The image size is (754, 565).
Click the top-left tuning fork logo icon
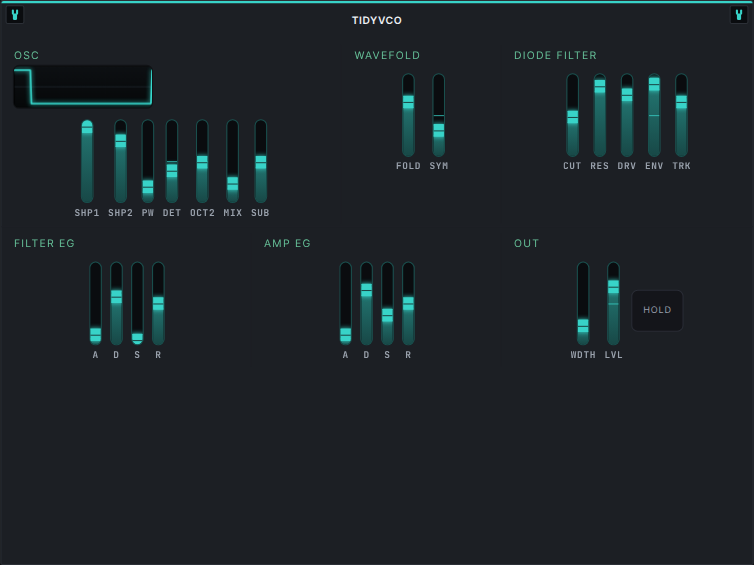[x=15, y=15]
